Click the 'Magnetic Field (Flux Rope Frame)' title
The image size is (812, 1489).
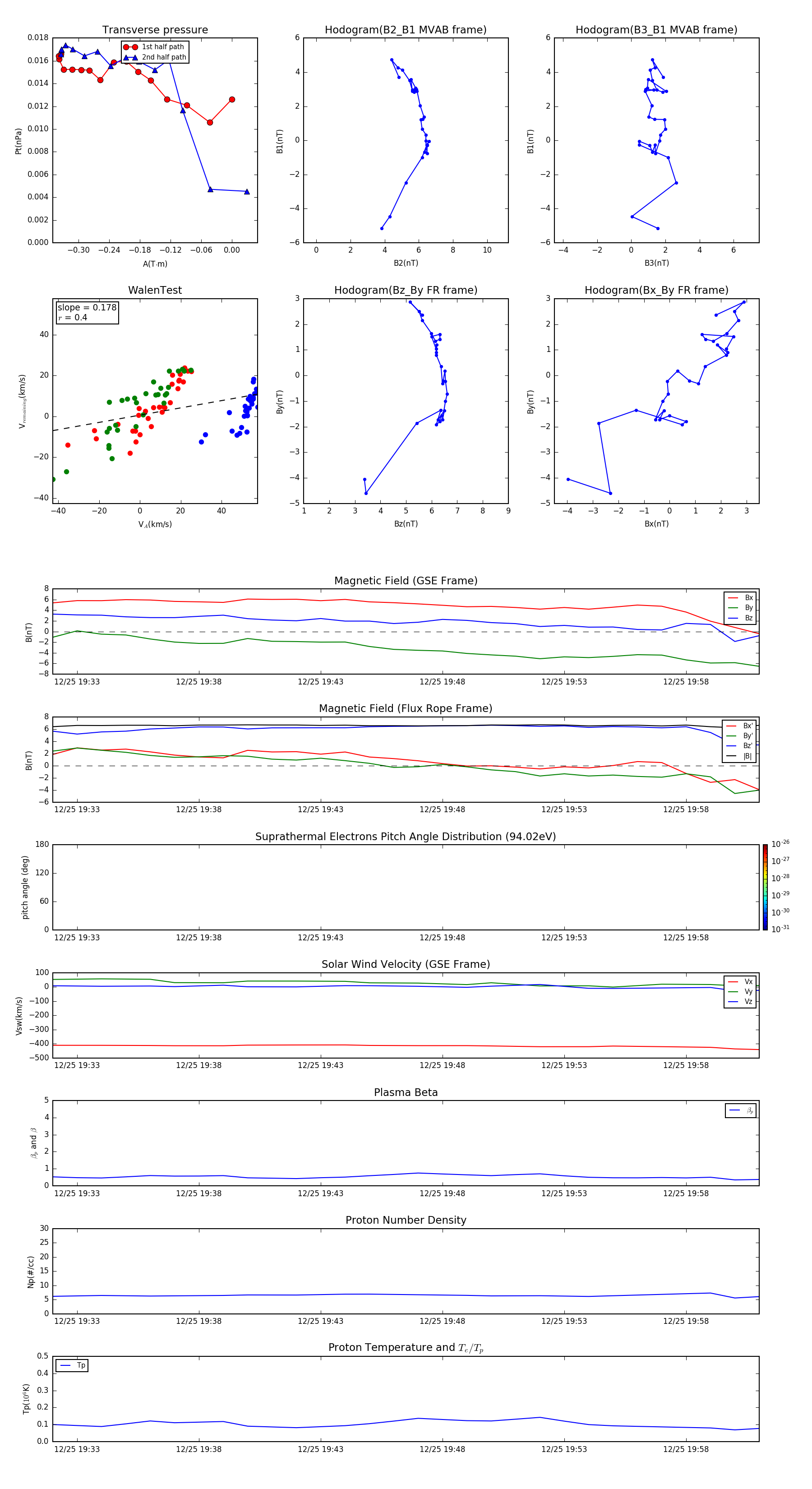406,709
